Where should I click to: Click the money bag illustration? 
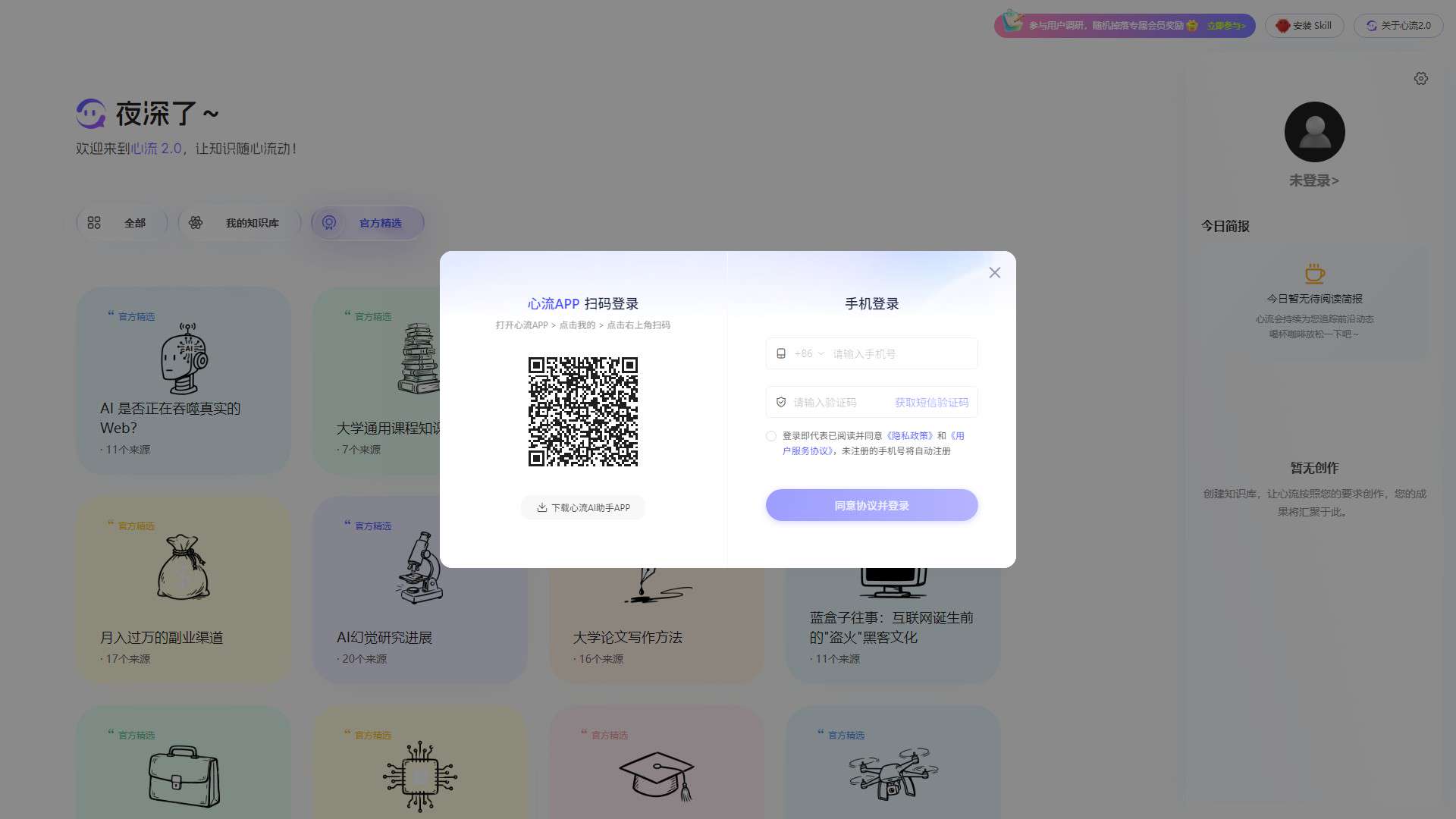(184, 567)
